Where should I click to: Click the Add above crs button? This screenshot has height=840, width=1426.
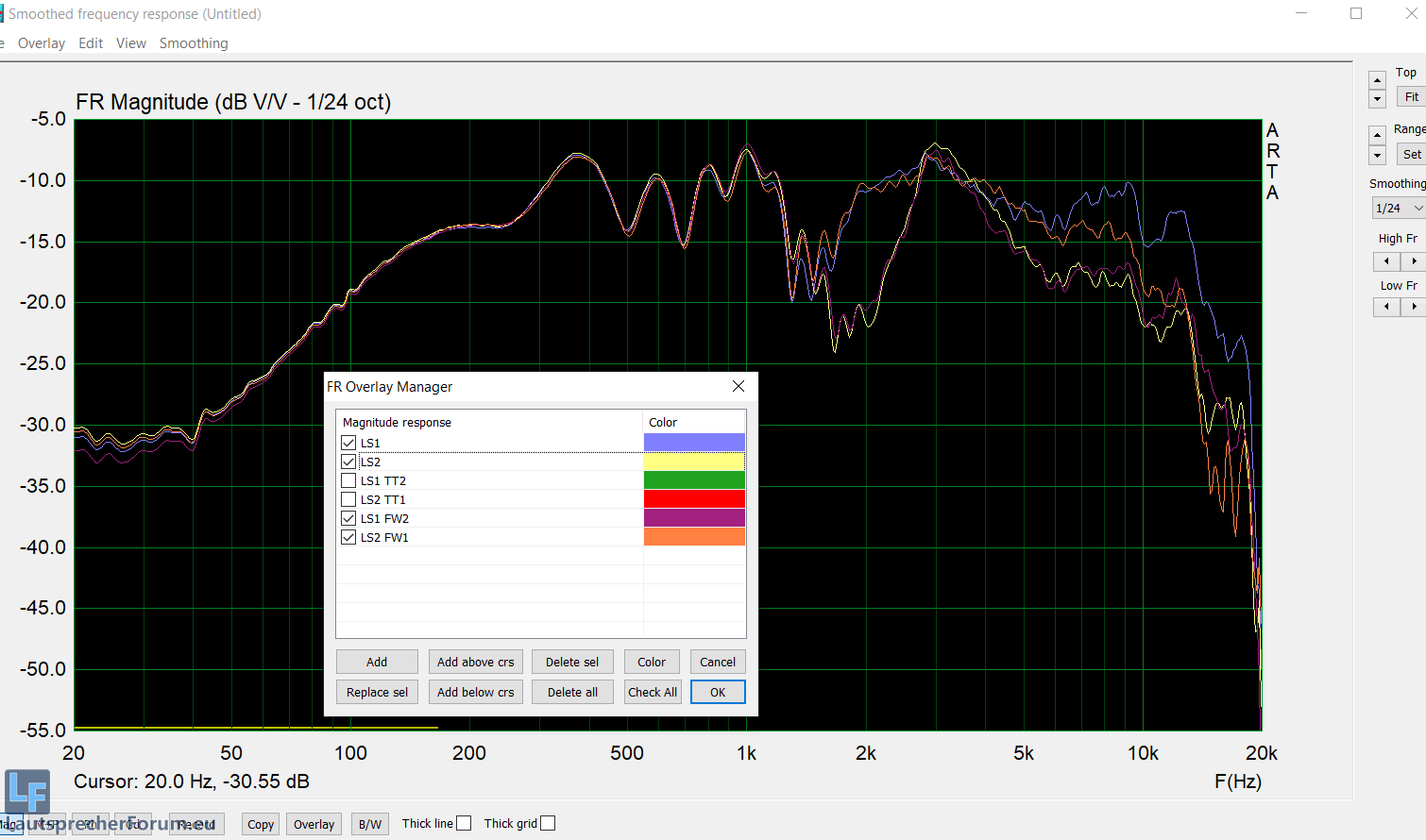pos(475,662)
